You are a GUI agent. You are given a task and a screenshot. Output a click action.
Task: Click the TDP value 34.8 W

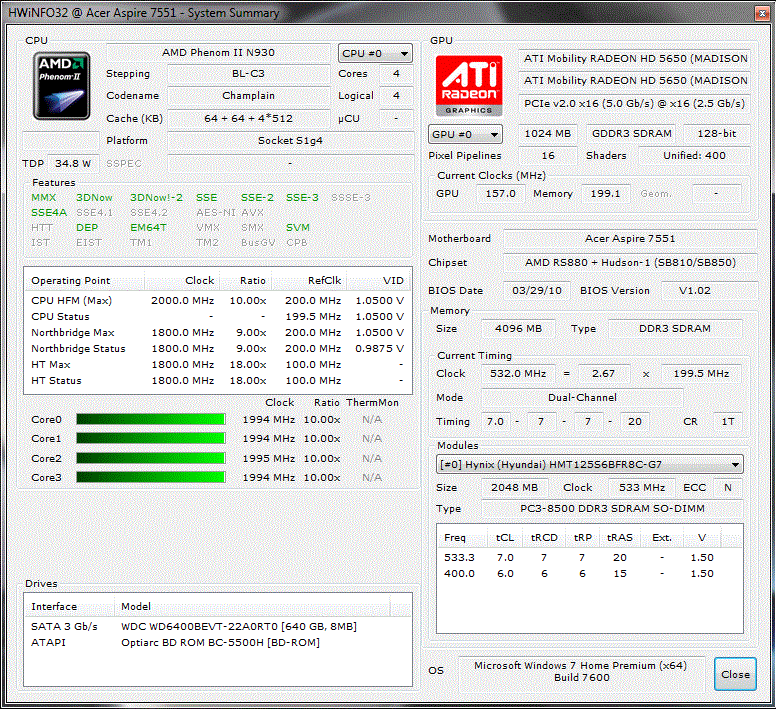click(x=73, y=163)
